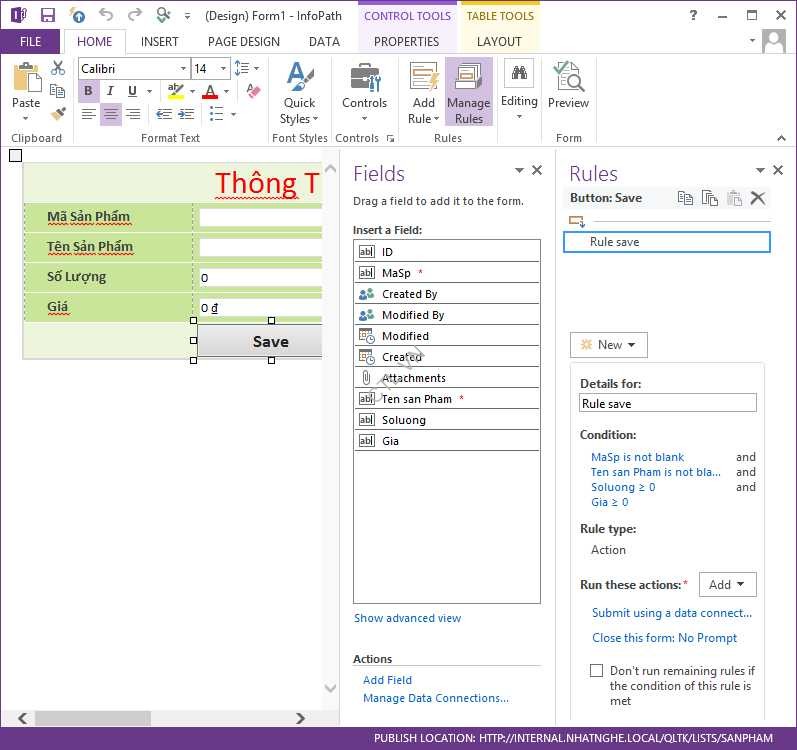
Task: Click Manage Data Connections link
Action: pyautogui.click(x=436, y=698)
